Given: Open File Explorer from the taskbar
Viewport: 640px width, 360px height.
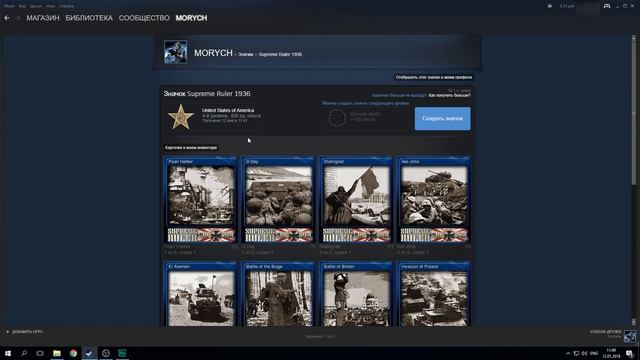Looking at the screenshot, I should (57, 353).
